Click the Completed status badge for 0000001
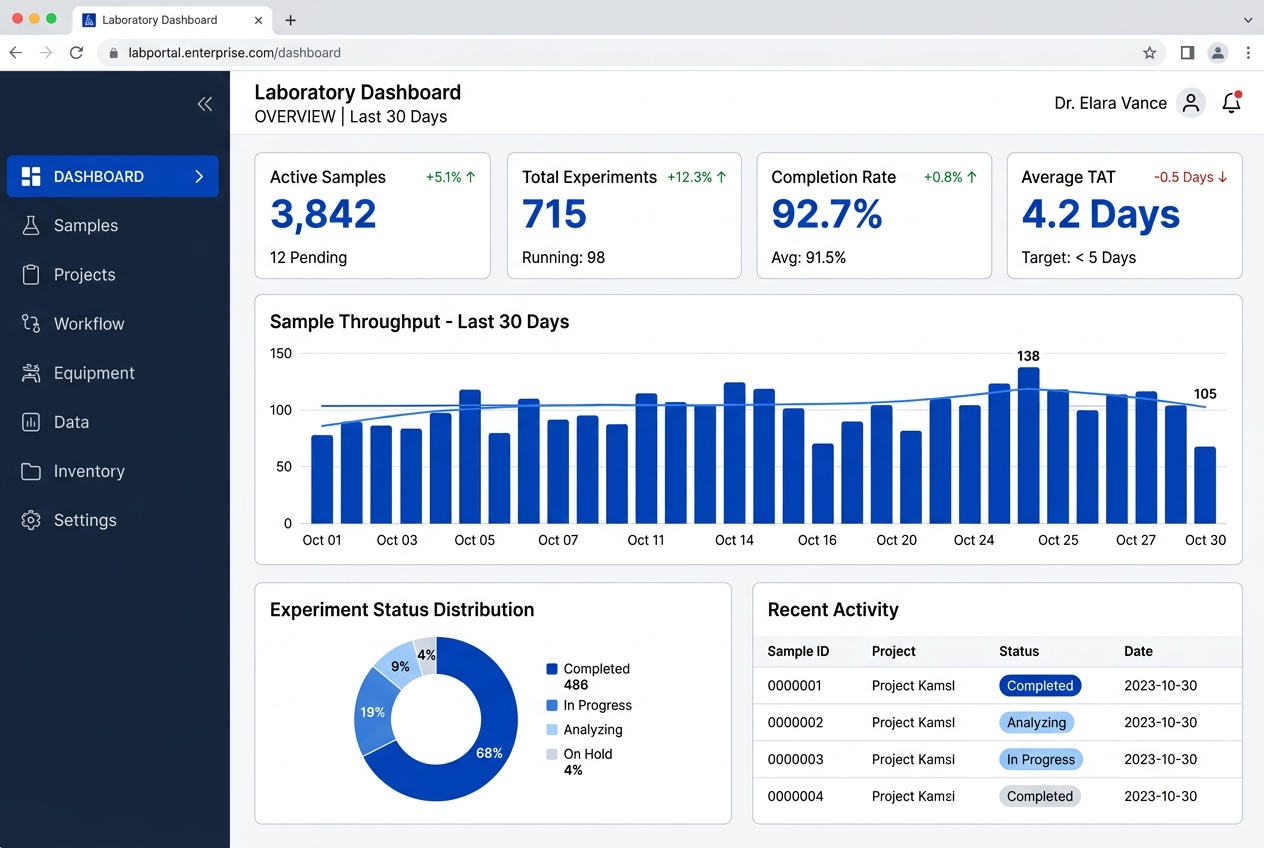 coord(1040,686)
